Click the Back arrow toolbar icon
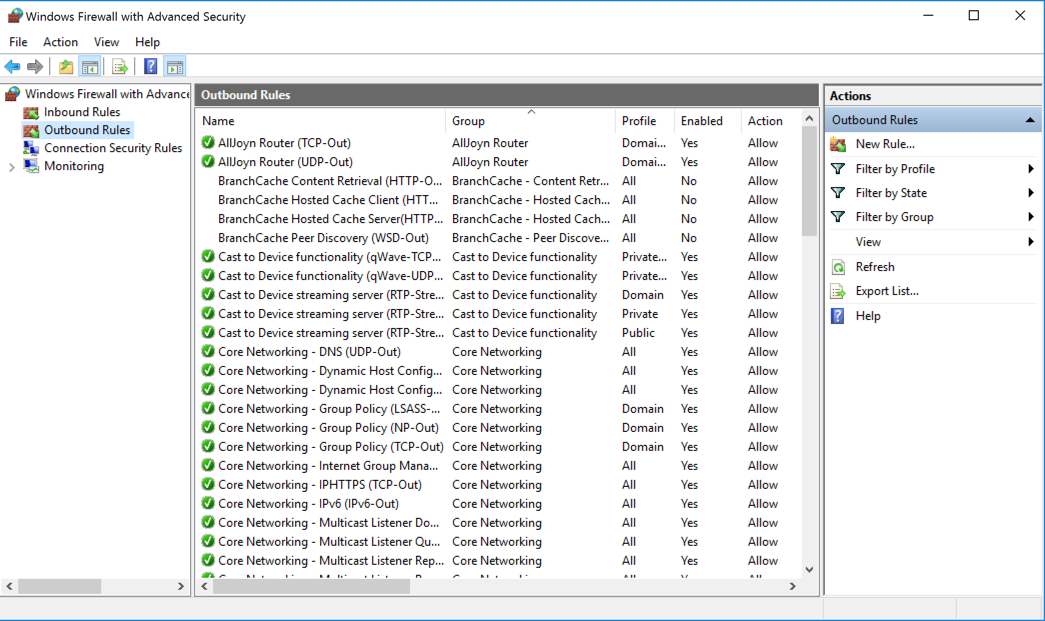 [12, 67]
